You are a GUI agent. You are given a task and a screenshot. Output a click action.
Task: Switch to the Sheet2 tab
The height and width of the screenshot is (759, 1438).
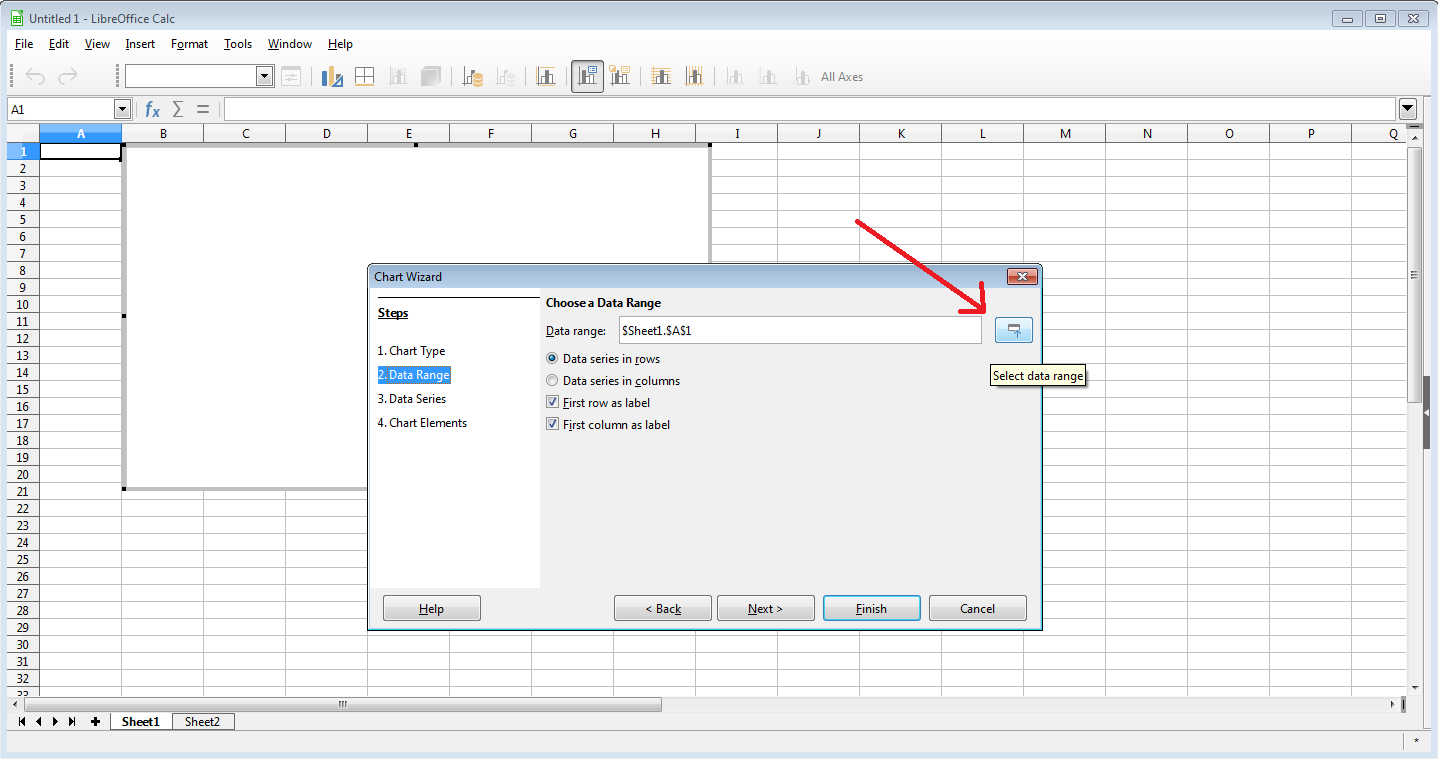coord(202,721)
